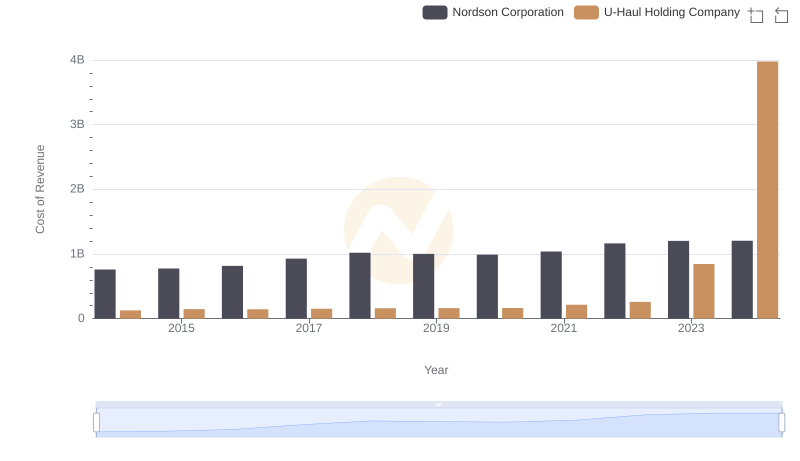Grab the left handle of the zoom slider
The image size is (800, 461).
(96, 423)
